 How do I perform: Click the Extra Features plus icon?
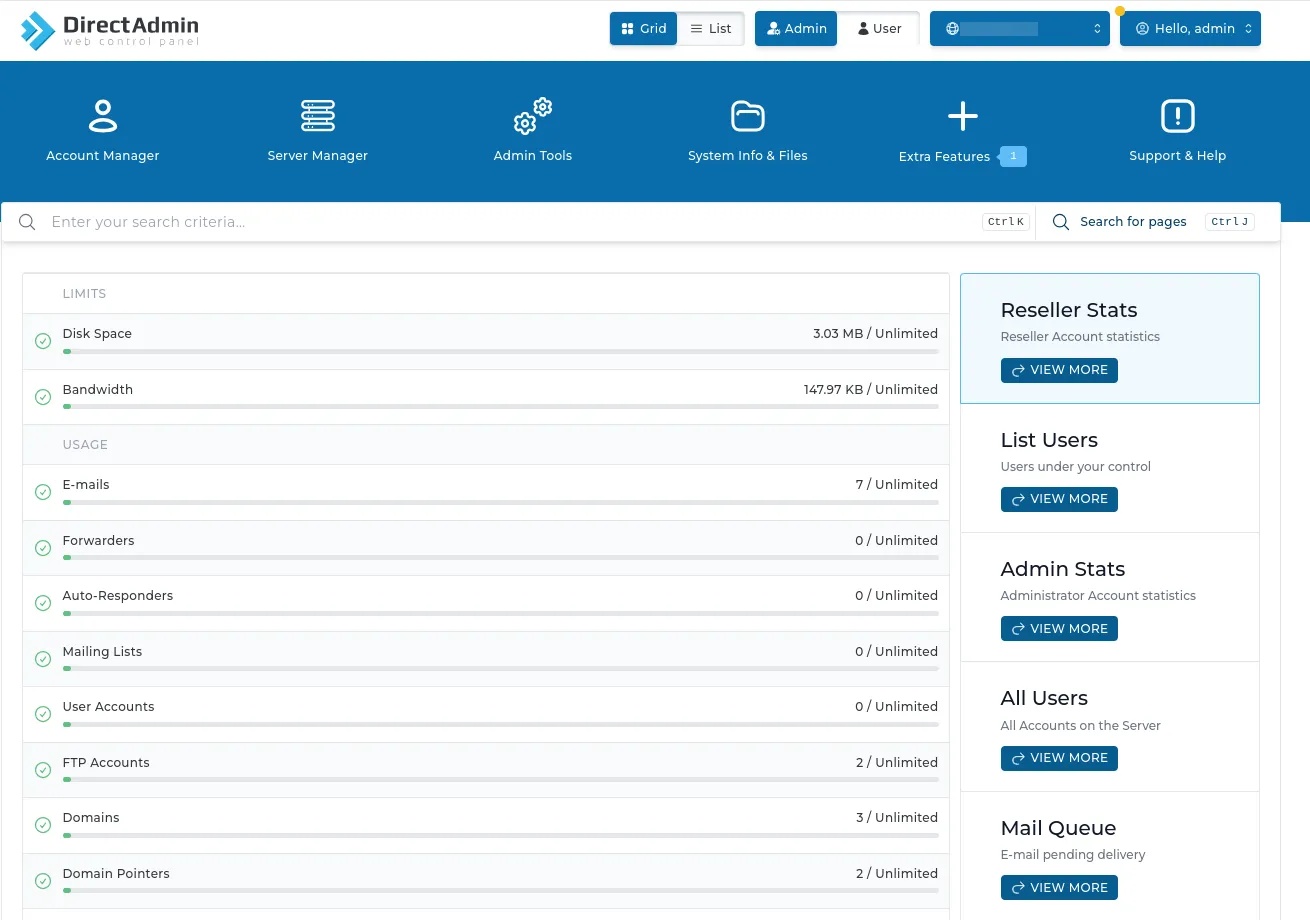(x=962, y=116)
